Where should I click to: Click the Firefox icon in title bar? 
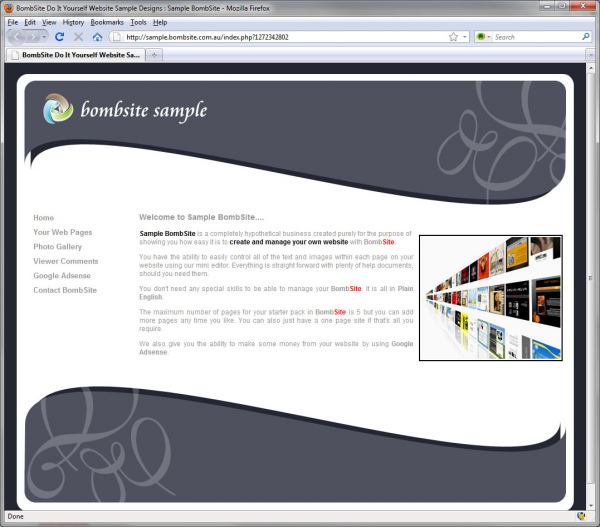9,8
